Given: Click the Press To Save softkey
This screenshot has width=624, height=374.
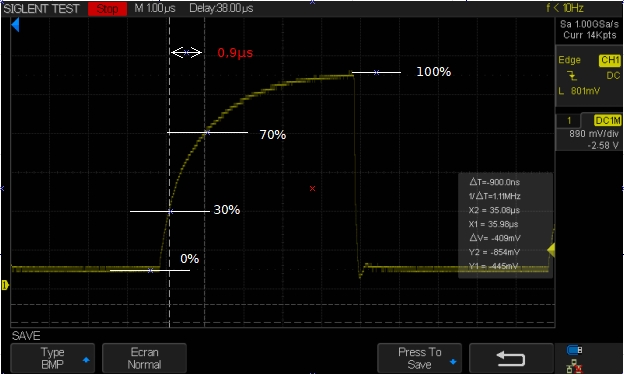Looking at the screenshot, I should point(419,358).
